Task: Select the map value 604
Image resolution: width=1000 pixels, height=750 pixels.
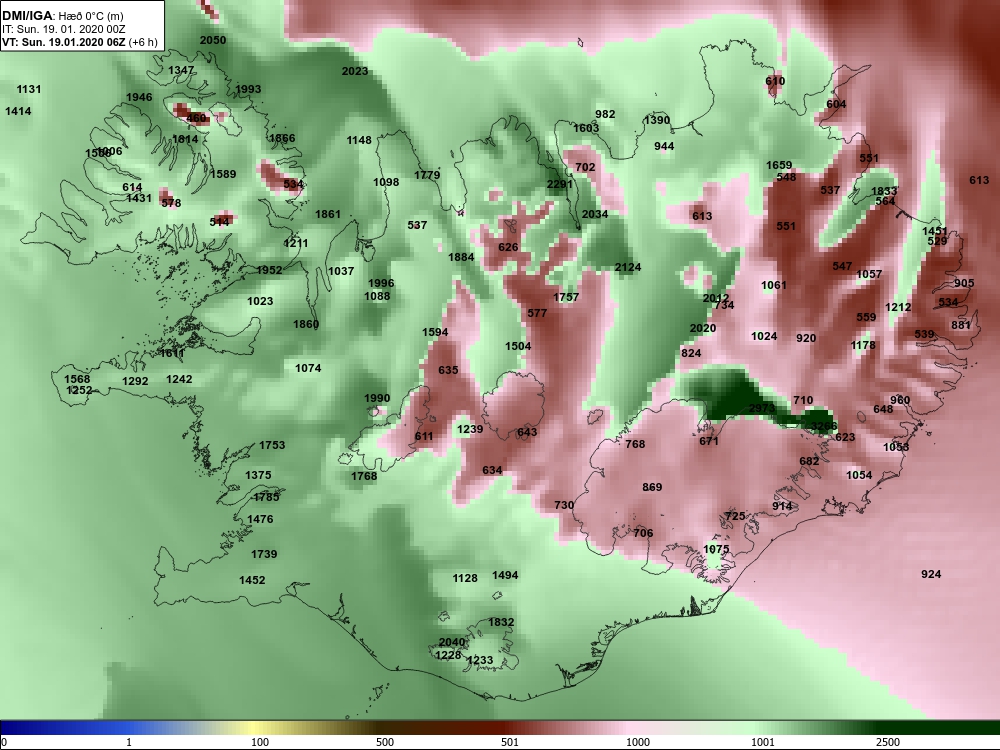Action: tap(836, 104)
